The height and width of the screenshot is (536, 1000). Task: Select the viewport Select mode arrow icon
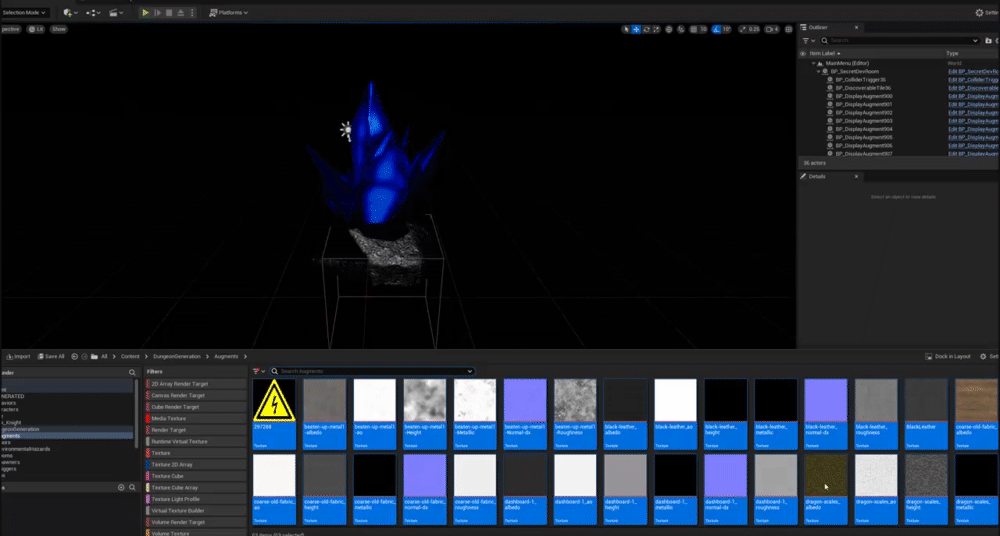coord(626,29)
